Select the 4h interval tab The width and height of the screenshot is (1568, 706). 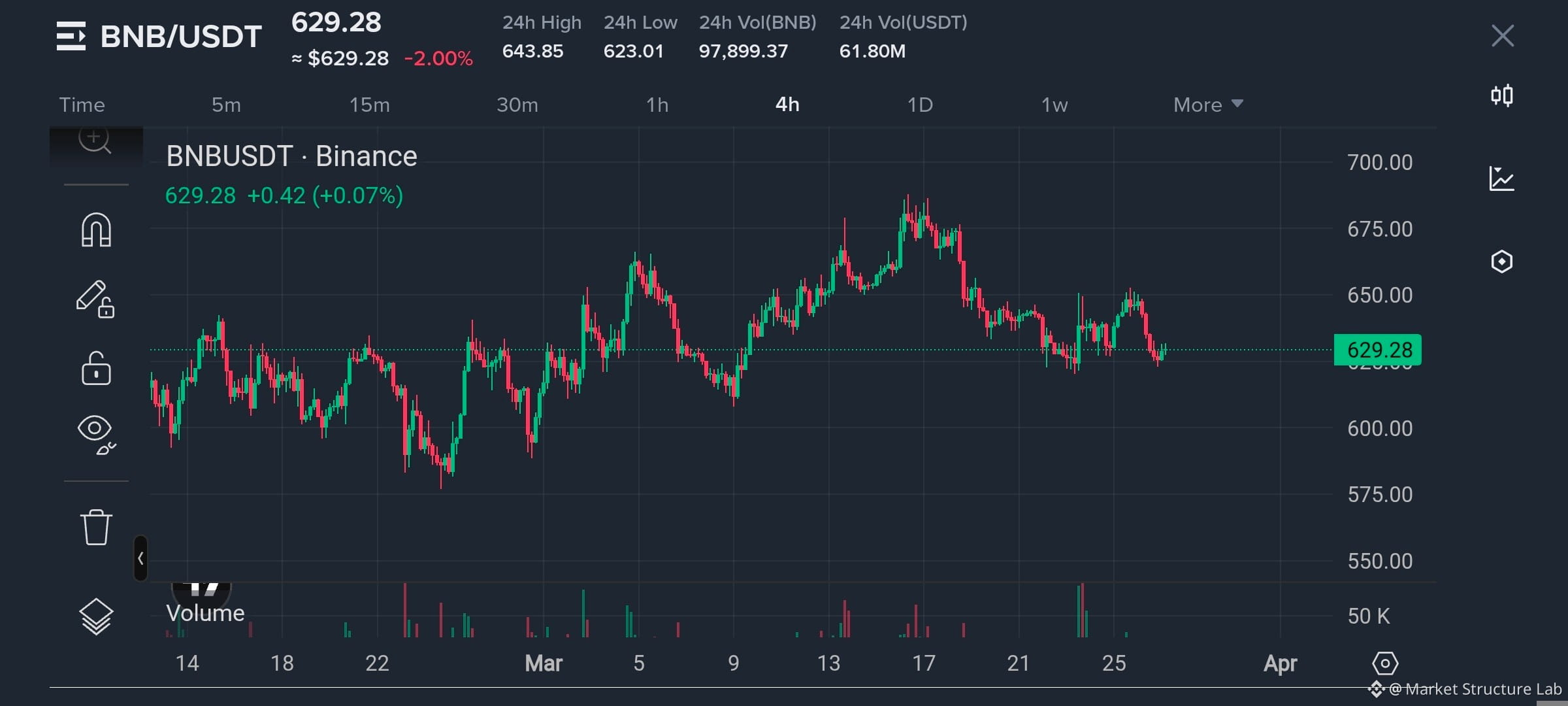pos(787,105)
